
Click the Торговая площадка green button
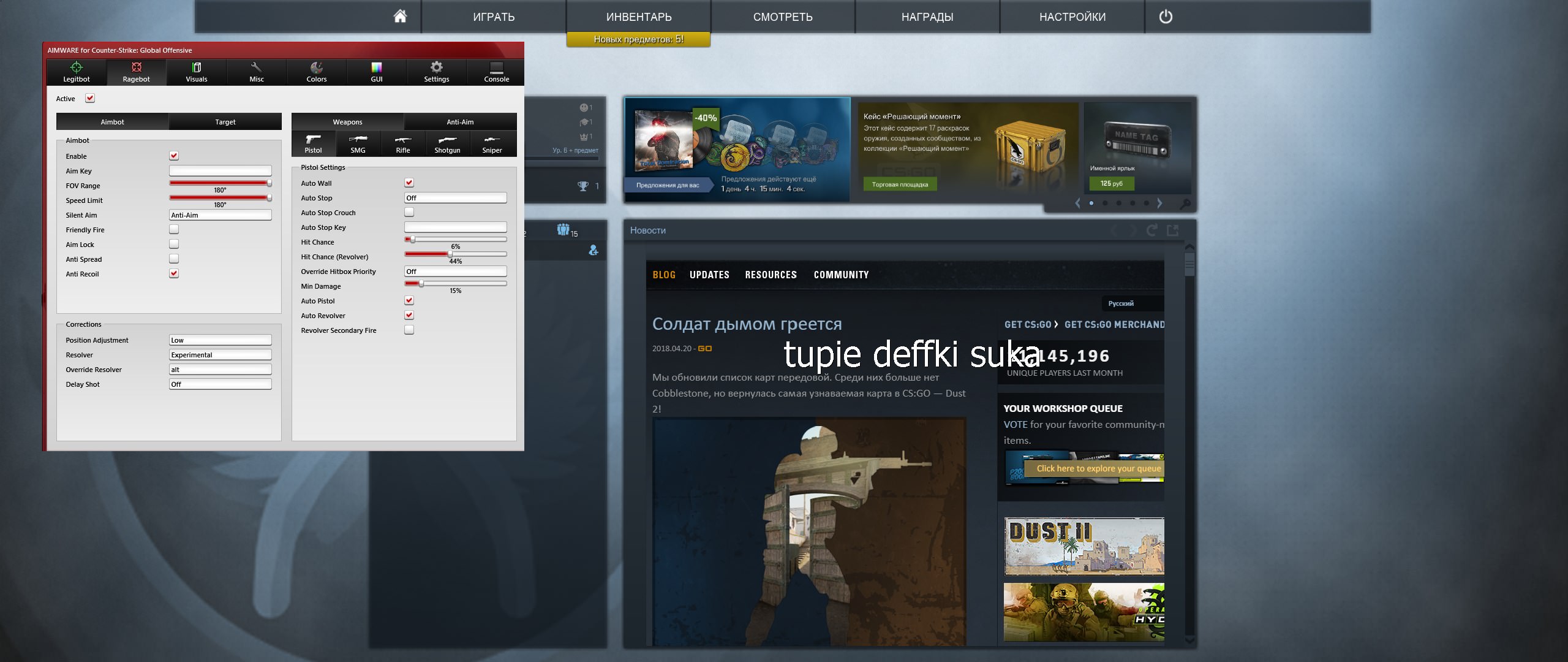point(900,184)
